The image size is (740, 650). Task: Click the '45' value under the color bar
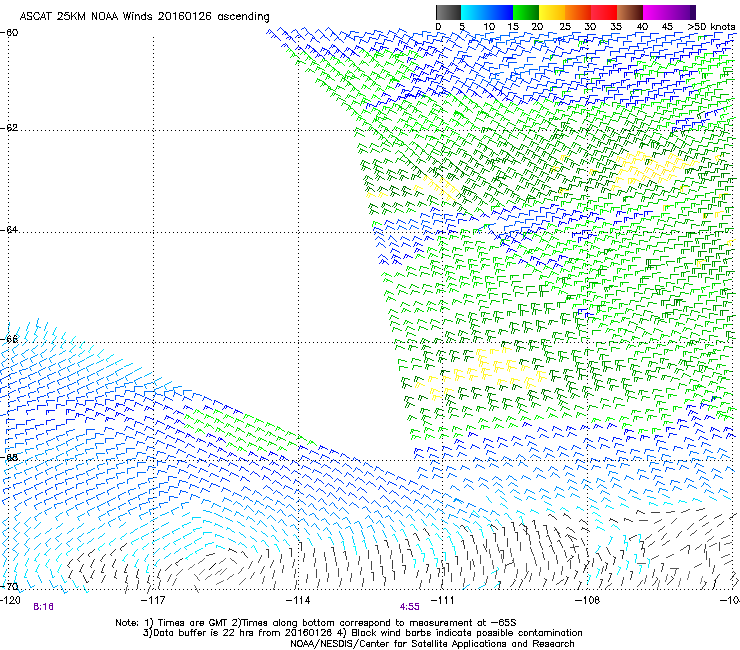[x=667, y=27]
